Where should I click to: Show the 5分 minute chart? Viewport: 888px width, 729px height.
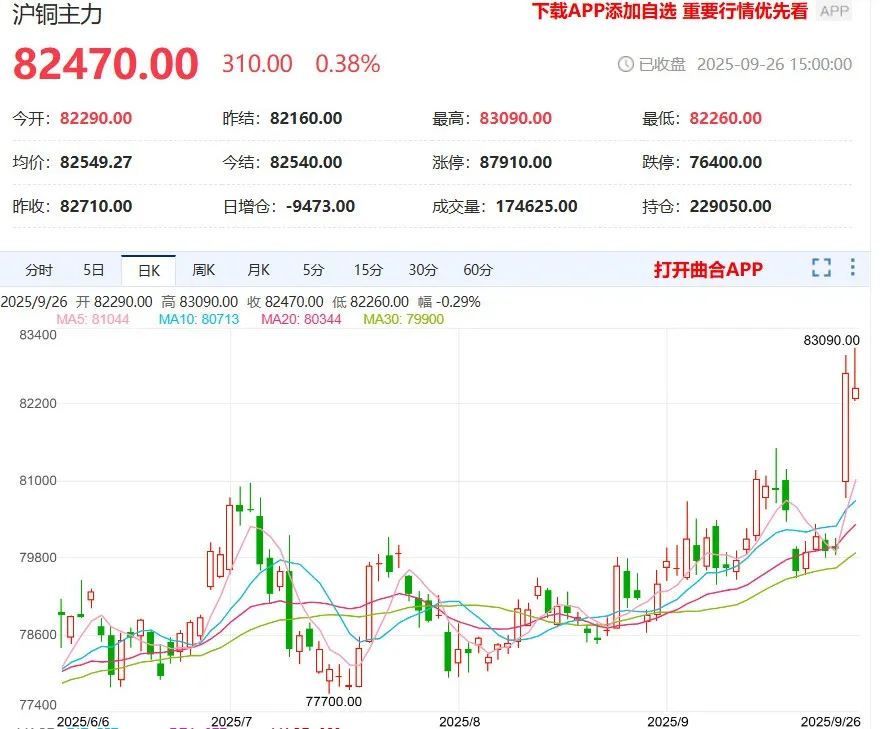coord(313,270)
